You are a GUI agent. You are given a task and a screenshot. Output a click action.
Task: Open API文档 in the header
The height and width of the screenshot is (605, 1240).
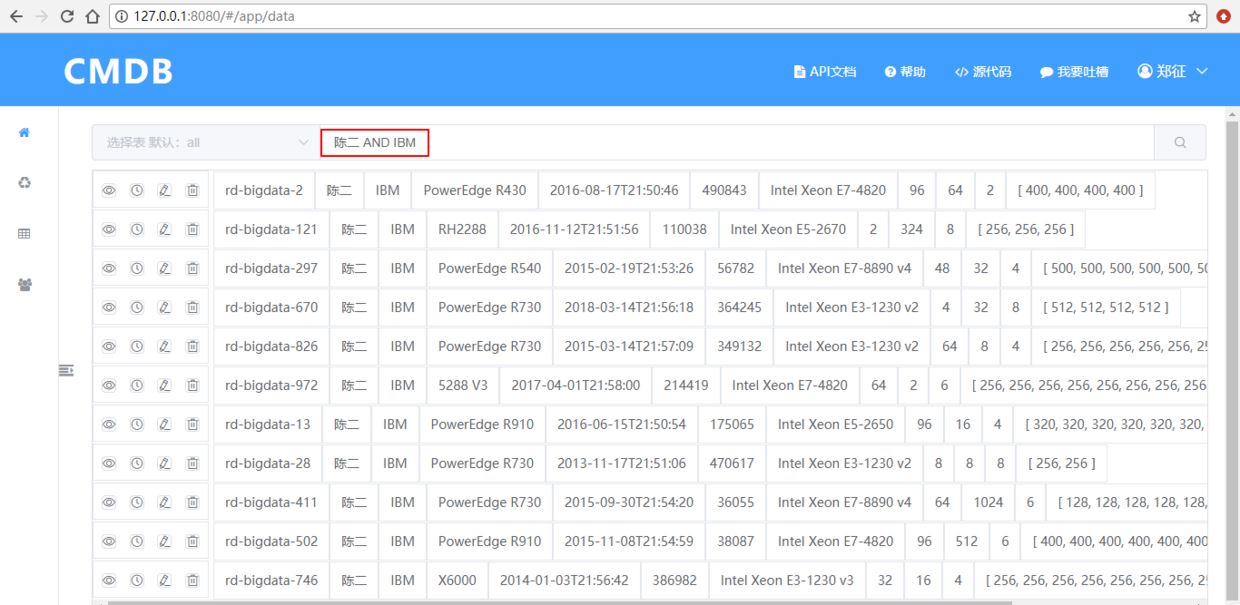825,72
